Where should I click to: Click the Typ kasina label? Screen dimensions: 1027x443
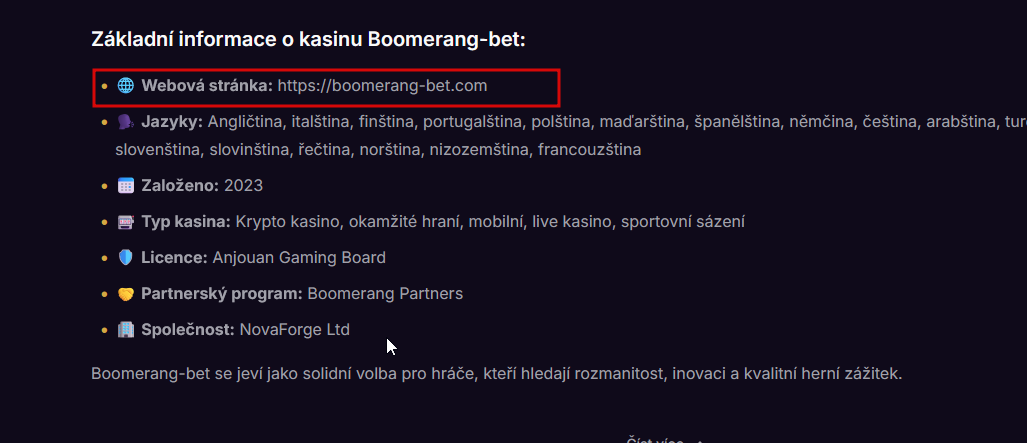click(186, 222)
